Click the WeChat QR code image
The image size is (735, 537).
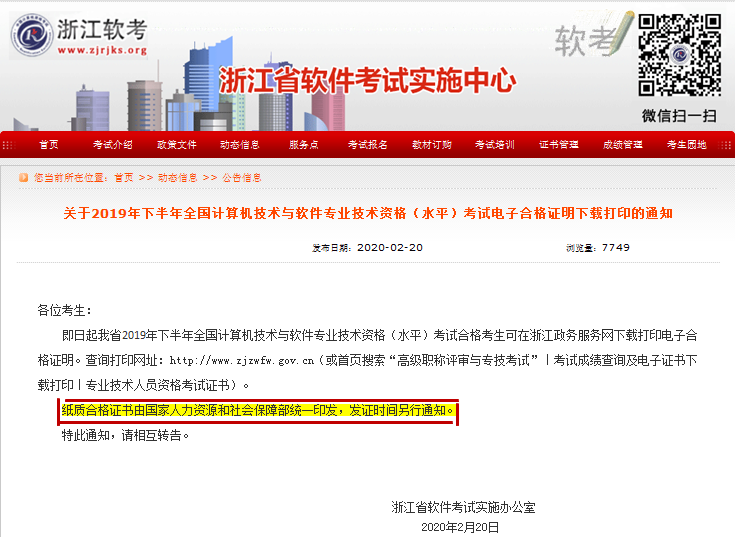pyautogui.click(x=679, y=53)
